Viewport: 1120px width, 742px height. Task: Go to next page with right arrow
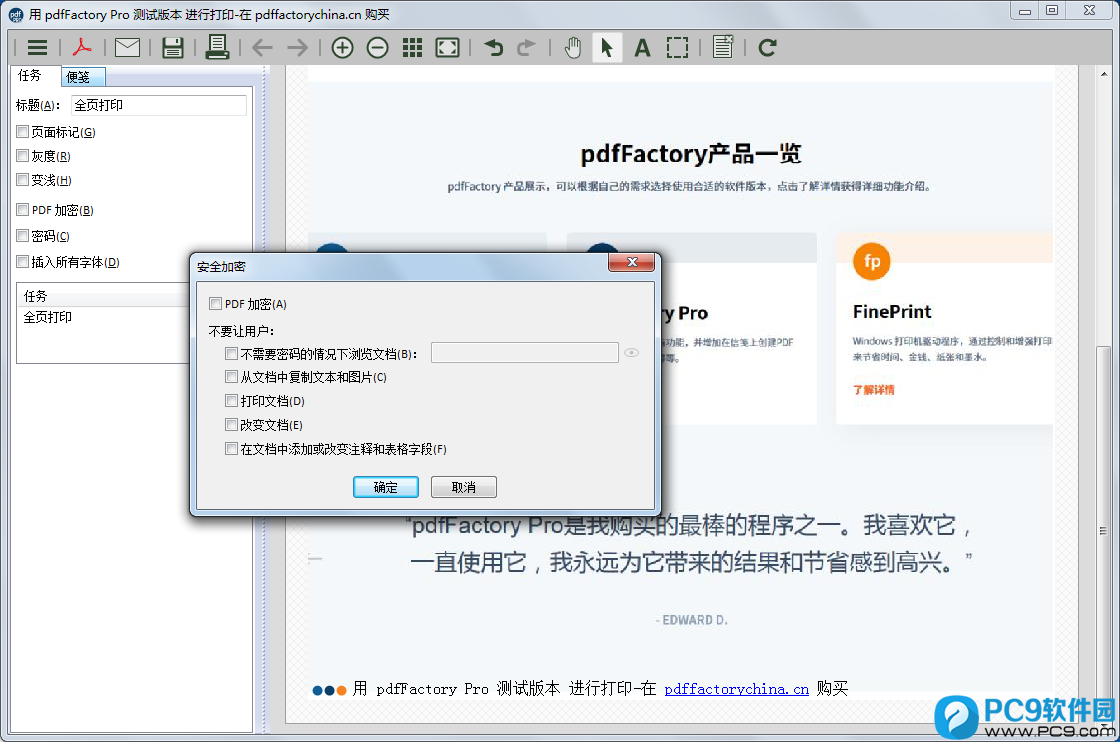(x=297, y=48)
